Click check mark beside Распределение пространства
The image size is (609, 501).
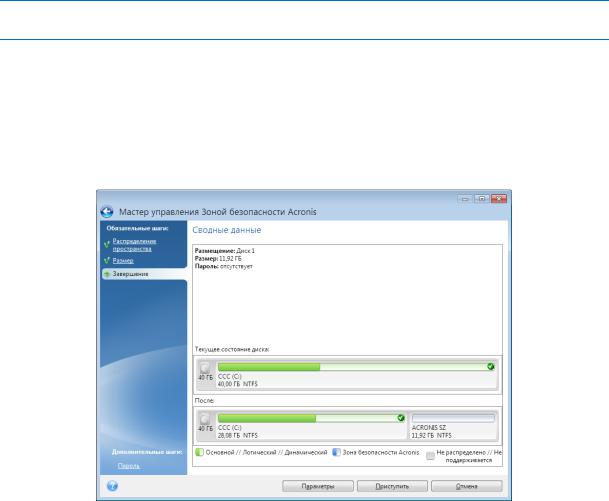click(x=107, y=245)
